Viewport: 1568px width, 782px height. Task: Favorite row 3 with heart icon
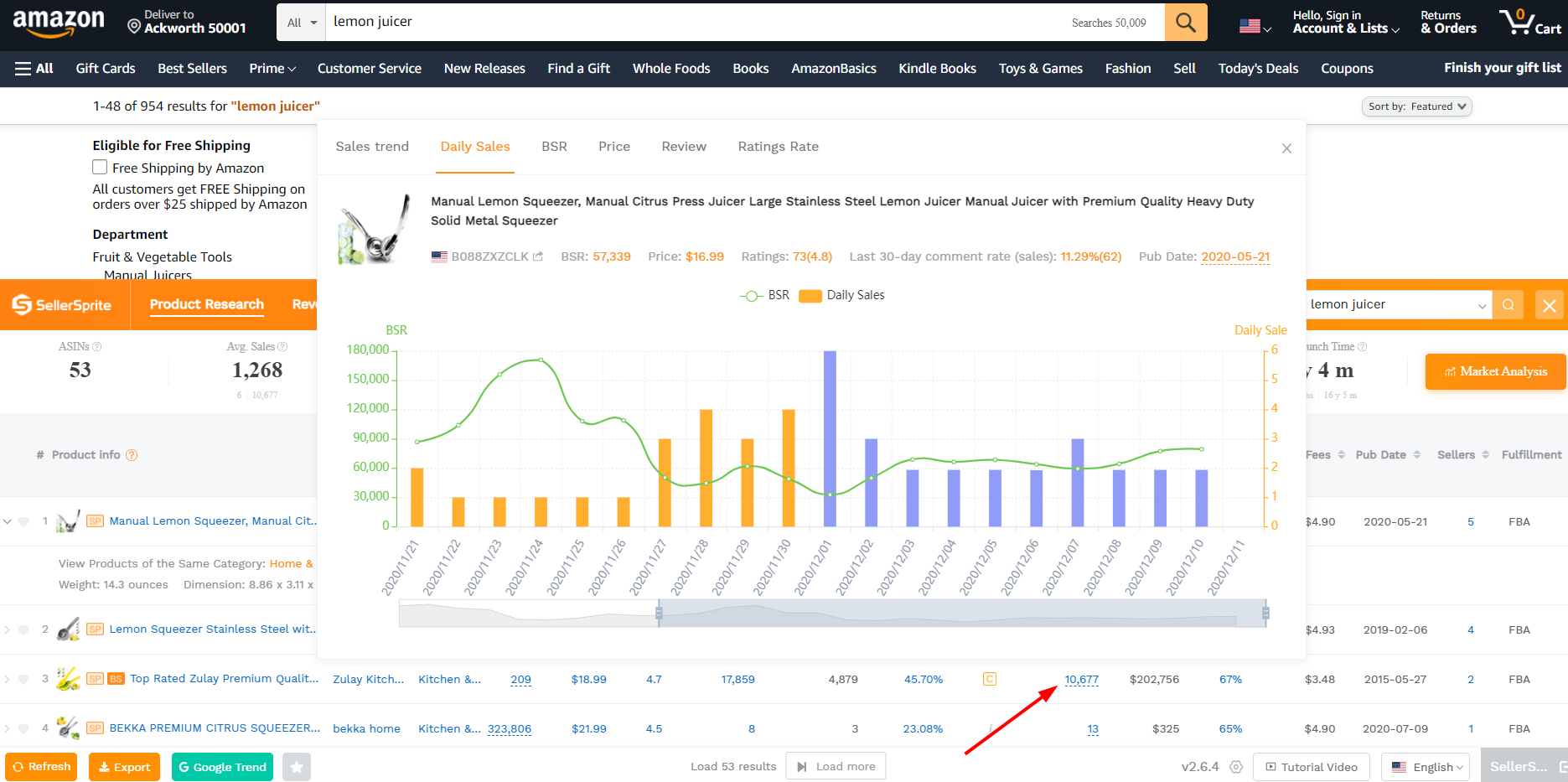point(23,679)
